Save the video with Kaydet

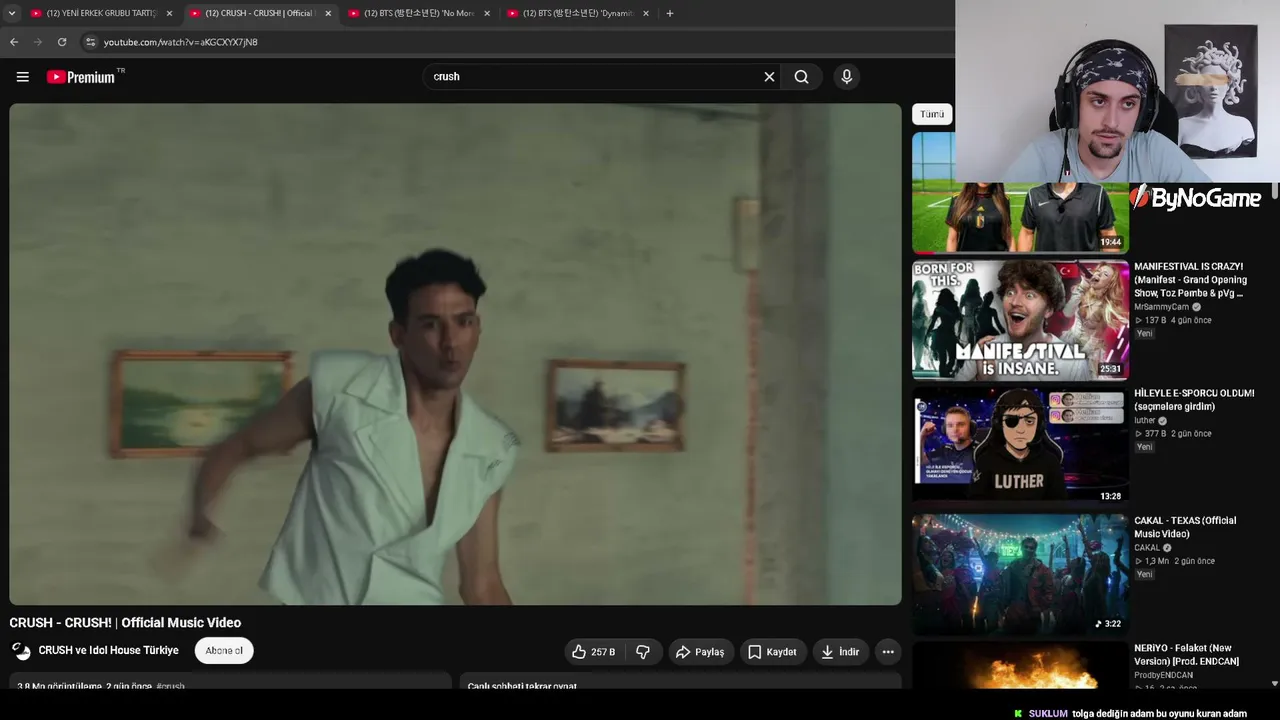[x=772, y=652]
